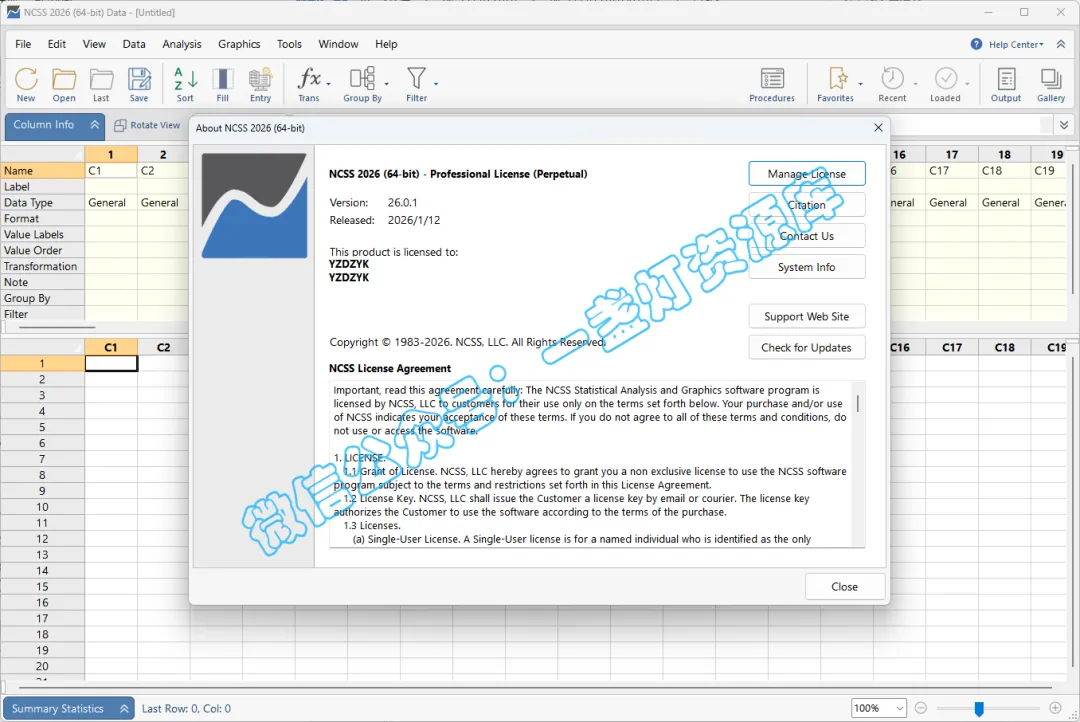Open the Analysis menu
The image size is (1080, 722).
click(x=182, y=44)
